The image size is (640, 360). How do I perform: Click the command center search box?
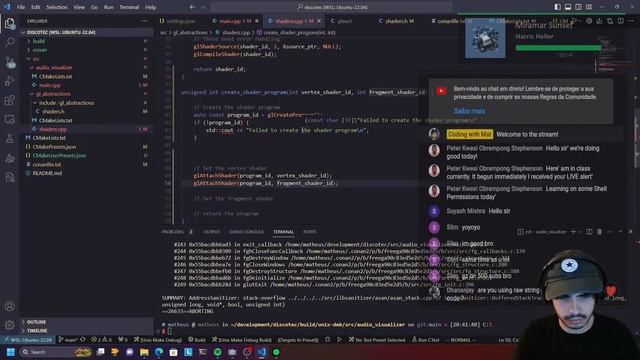pyautogui.click(x=332, y=7)
